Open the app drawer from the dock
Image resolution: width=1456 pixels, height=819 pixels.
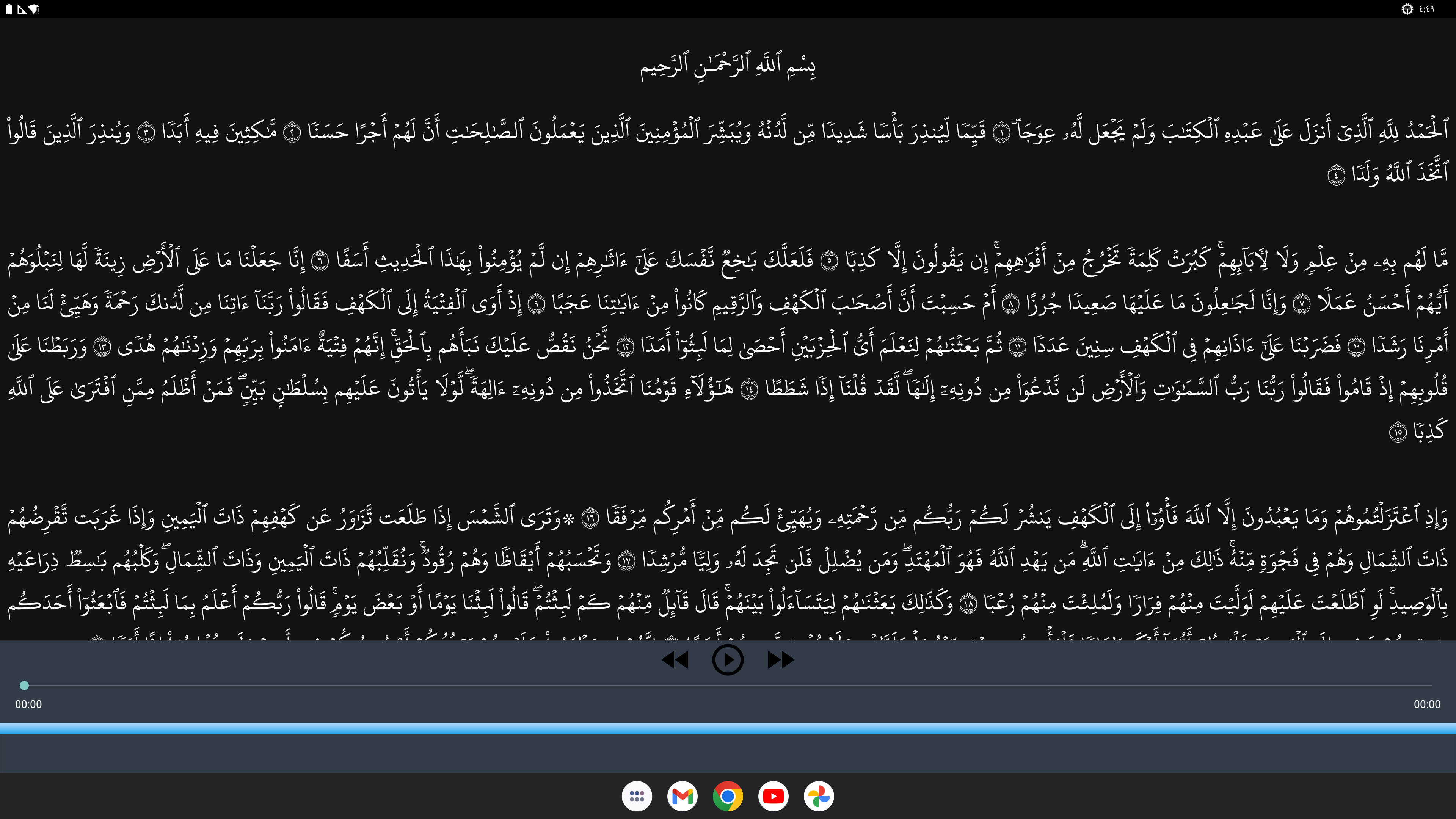[x=637, y=796]
